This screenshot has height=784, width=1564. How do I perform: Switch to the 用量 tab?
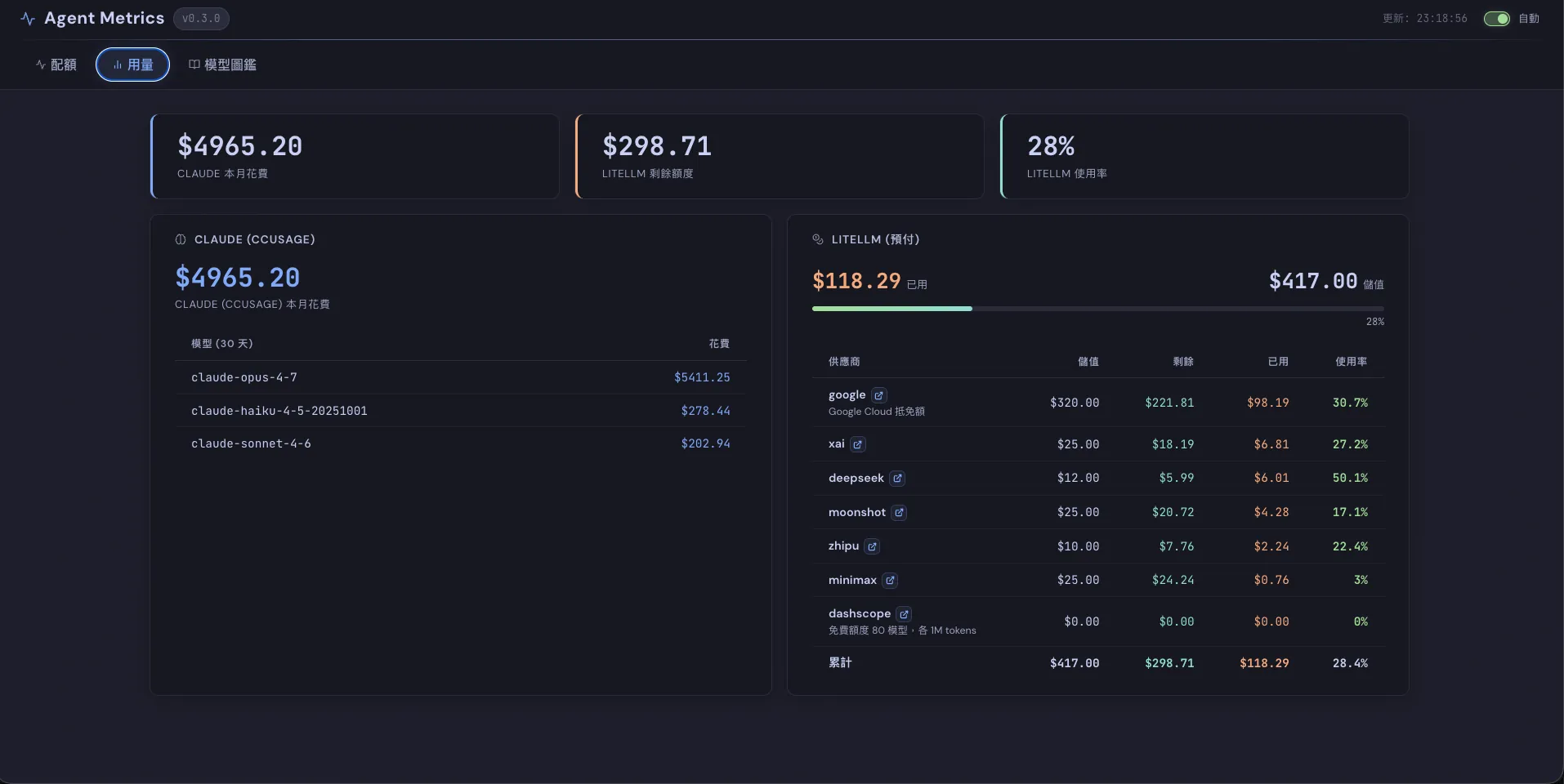132,65
